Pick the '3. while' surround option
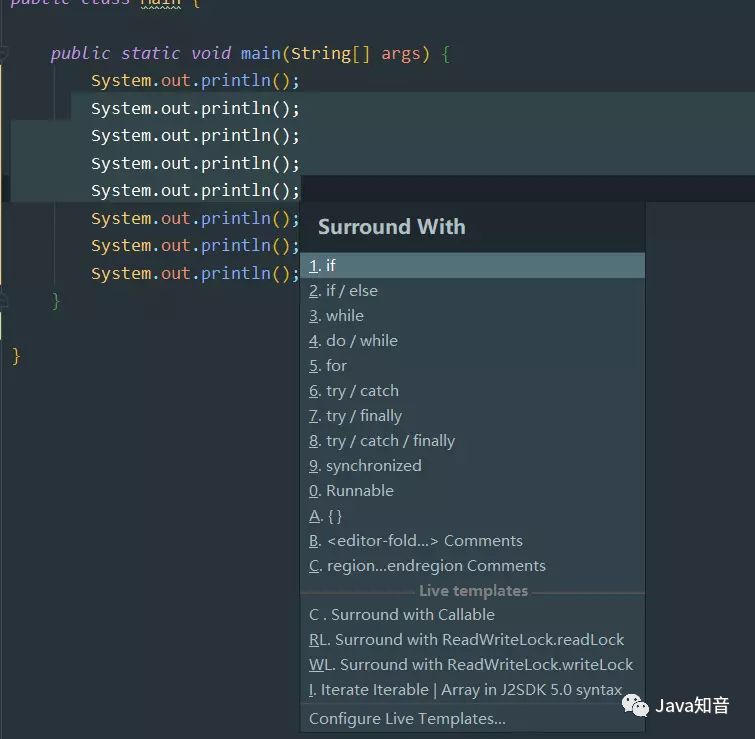 click(x=472, y=315)
